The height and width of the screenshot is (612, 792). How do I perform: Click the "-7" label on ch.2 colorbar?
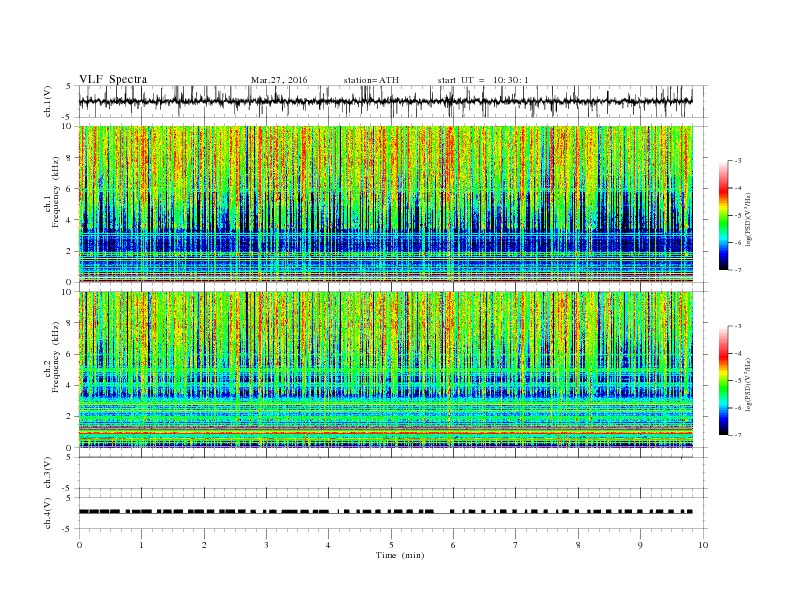(738, 435)
